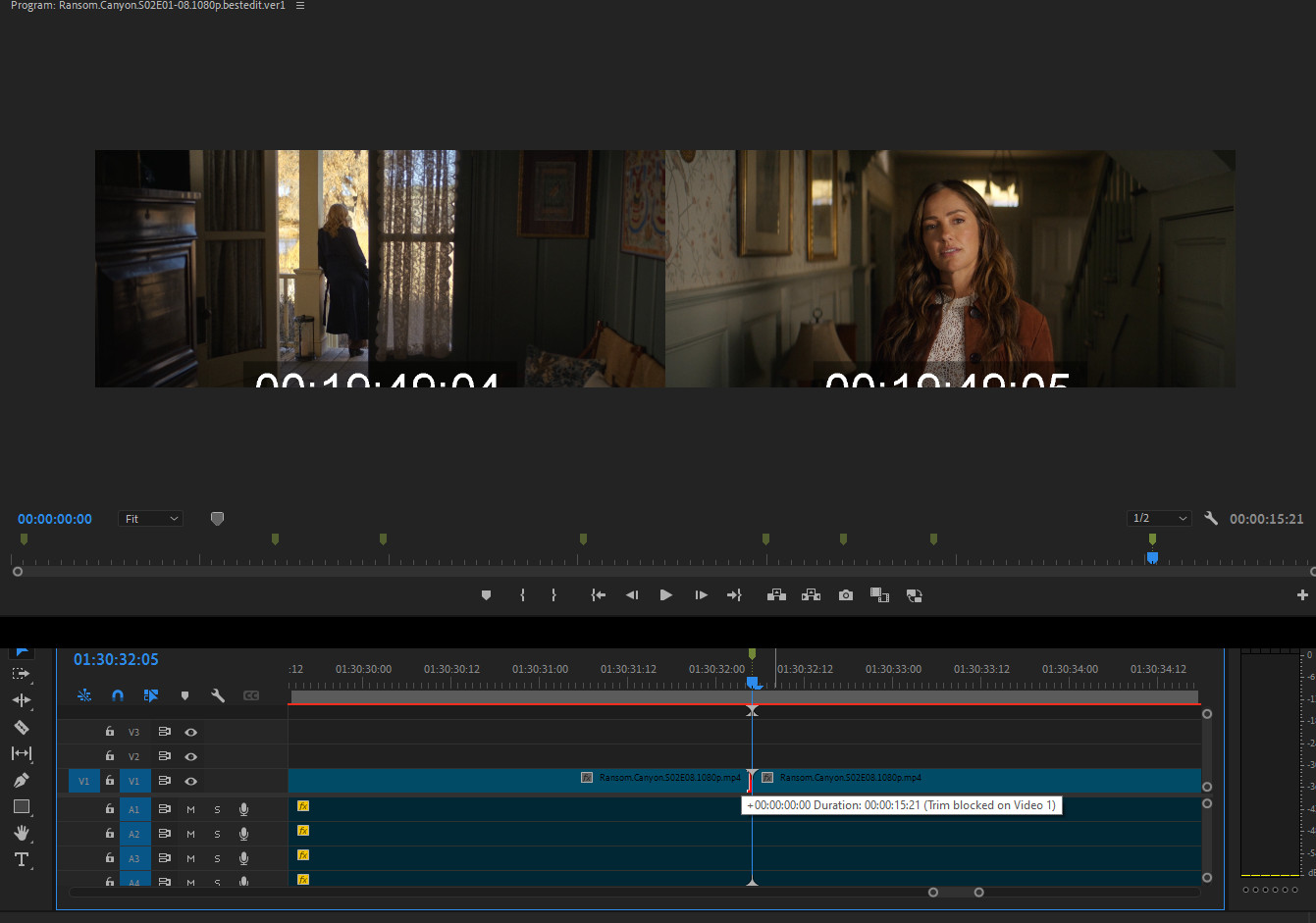This screenshot has height=923, width=1316.
Task: Solo audio track A1
Action: tap(217, 809)
